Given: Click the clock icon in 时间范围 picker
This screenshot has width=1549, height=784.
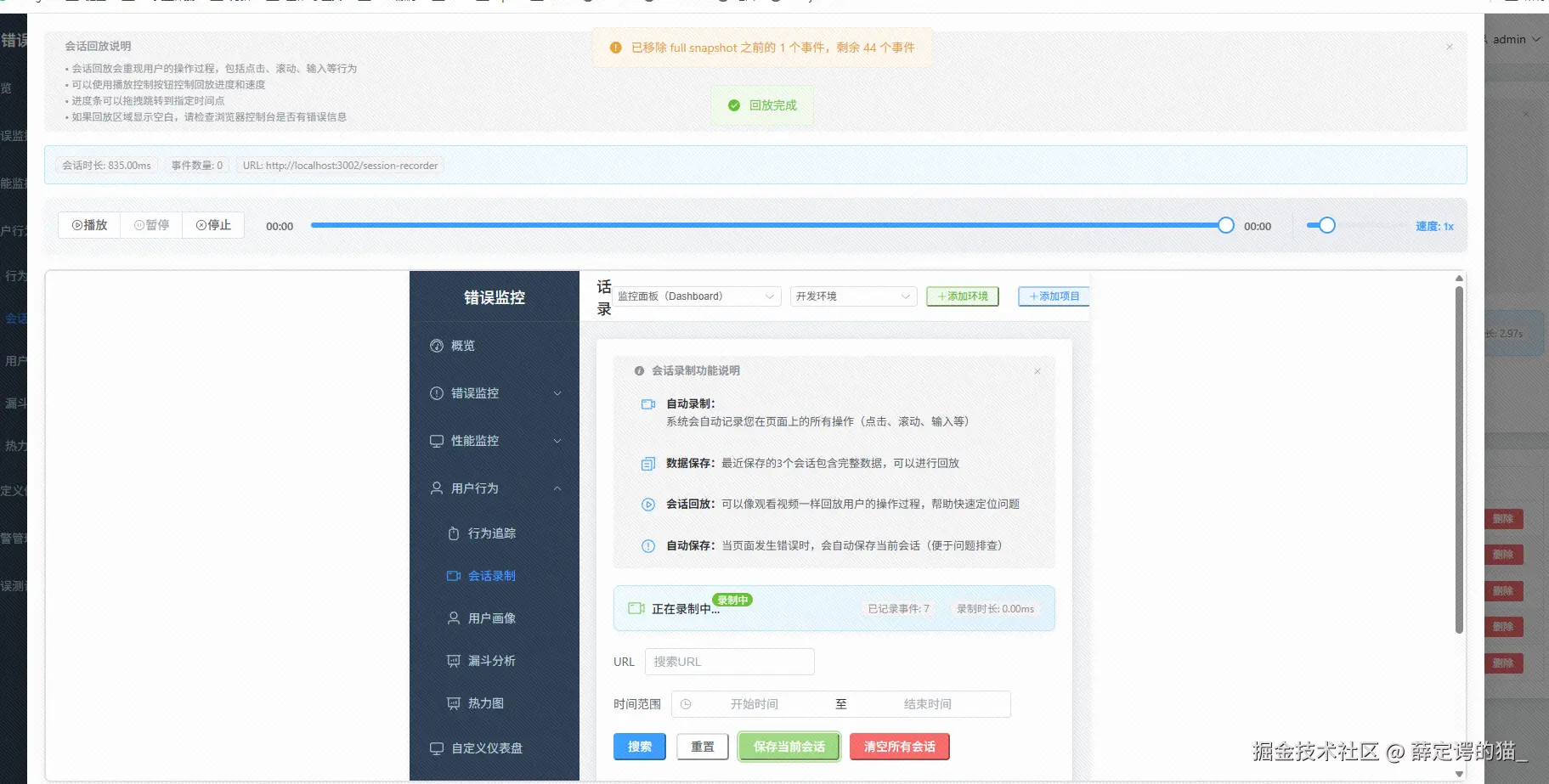Looking at the screenshot, I should [686, 704].
